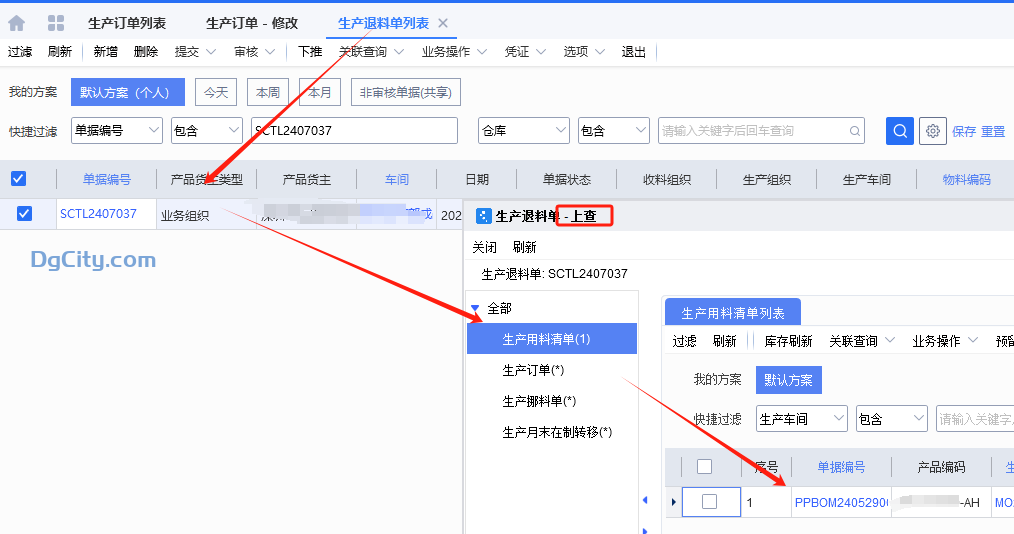The image size is (1014, 534).
Task: Open the filter settings gear icon
Action: [x=933, y=131]
